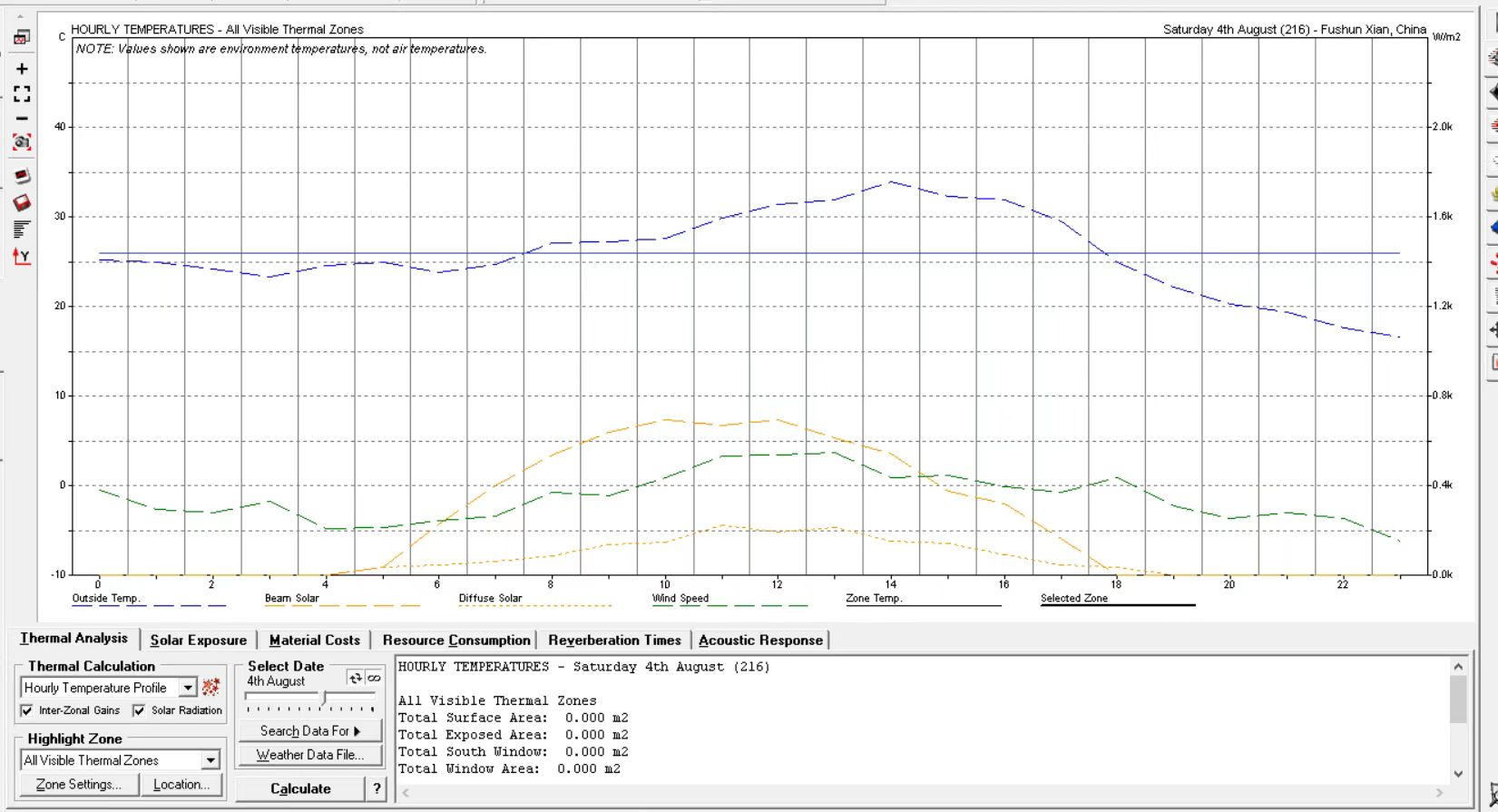The height and width of the screenshot is (812, 1498).
Task: Select the Acoustic Response tab
Action: [760, 640]
